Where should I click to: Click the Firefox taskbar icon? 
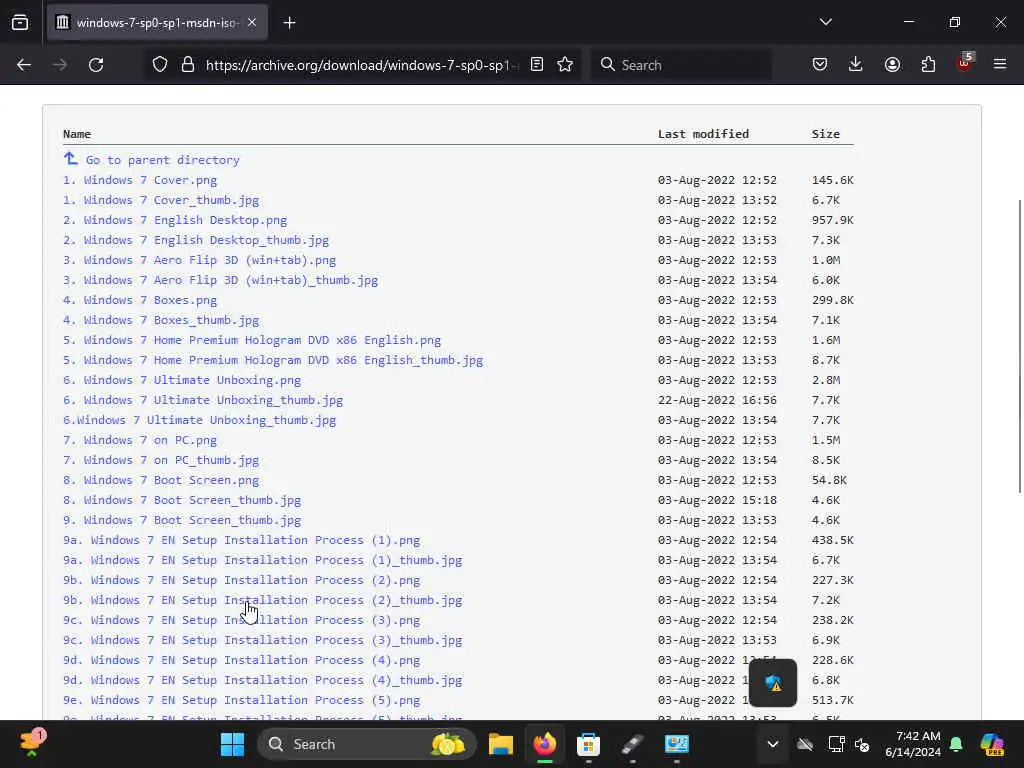click(x=545, y=744)
